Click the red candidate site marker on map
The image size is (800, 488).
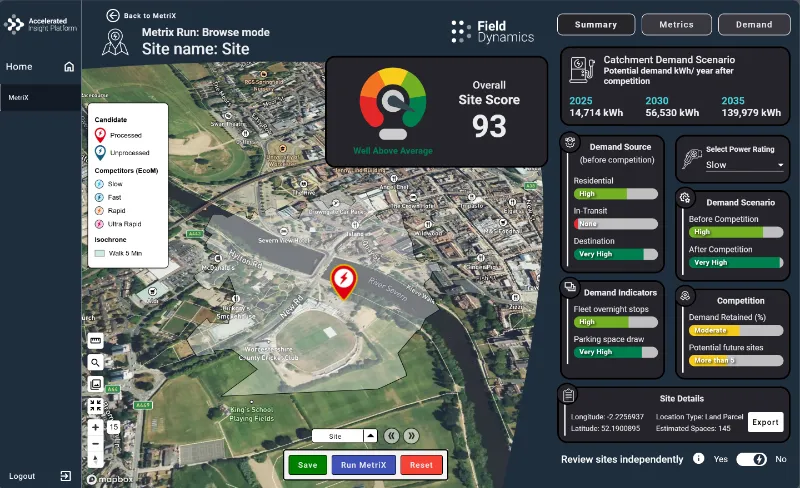(x=342, y=279)
